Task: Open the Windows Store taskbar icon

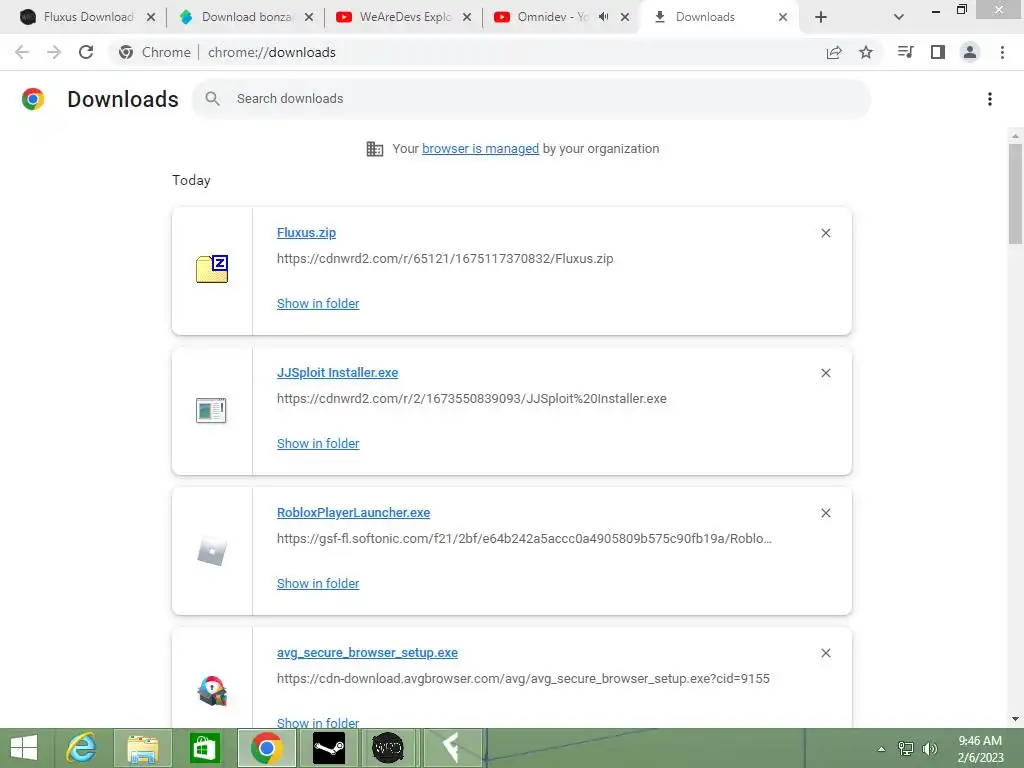Action: (x=204, y=748)
